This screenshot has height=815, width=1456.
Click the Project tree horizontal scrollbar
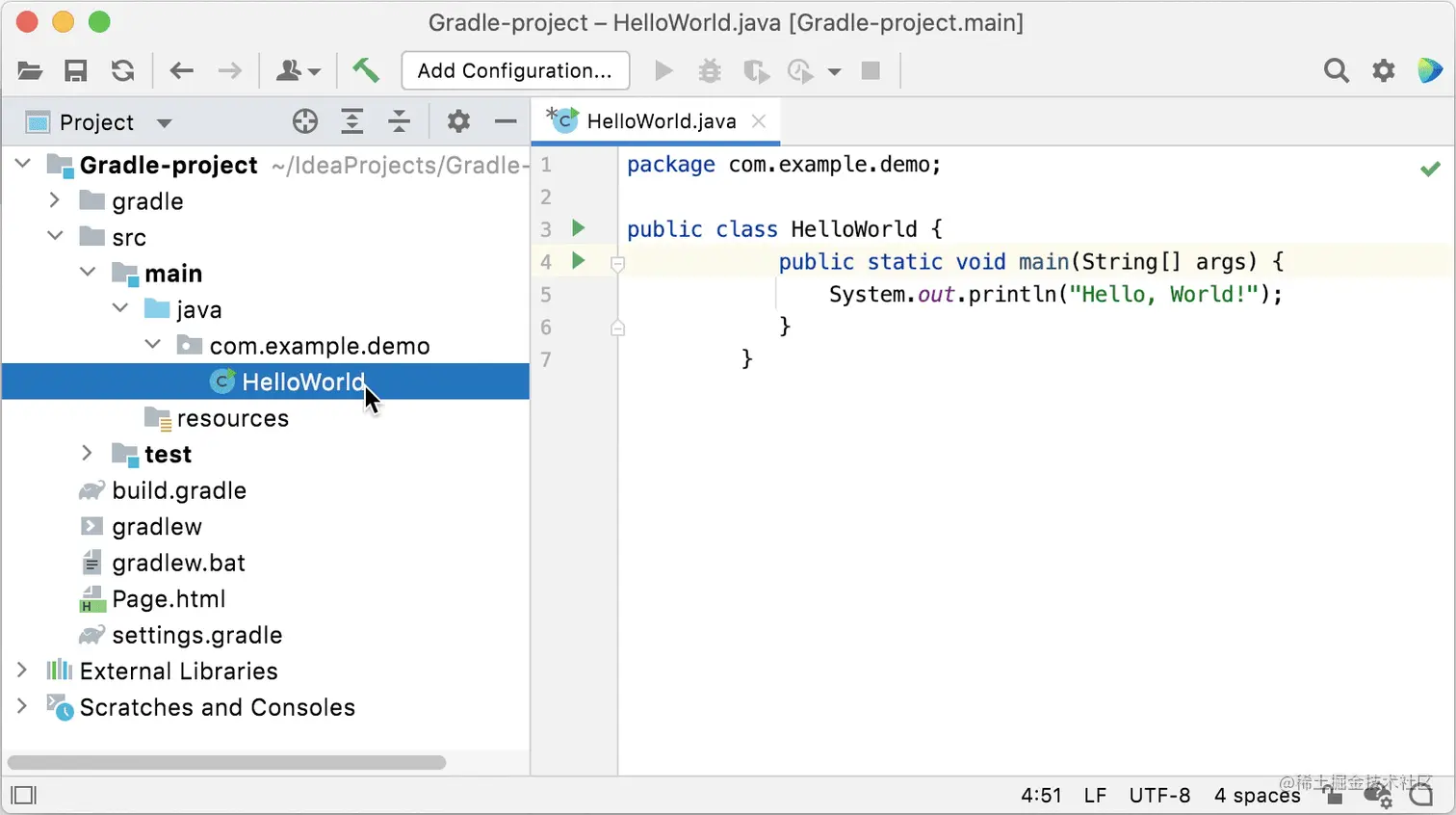coord(226,762)
